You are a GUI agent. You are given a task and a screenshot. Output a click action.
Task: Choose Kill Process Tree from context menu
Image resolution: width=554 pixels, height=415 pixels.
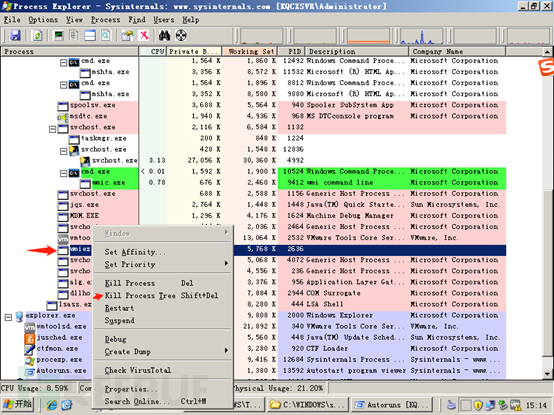[x=163, y=295]
